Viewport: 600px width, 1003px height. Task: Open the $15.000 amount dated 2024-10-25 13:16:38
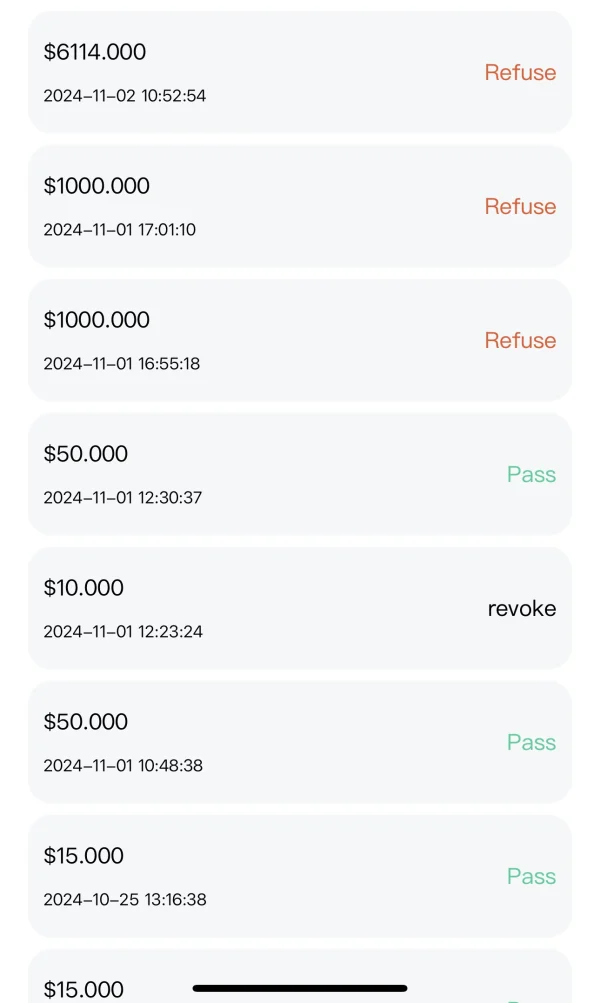point(84,856)
